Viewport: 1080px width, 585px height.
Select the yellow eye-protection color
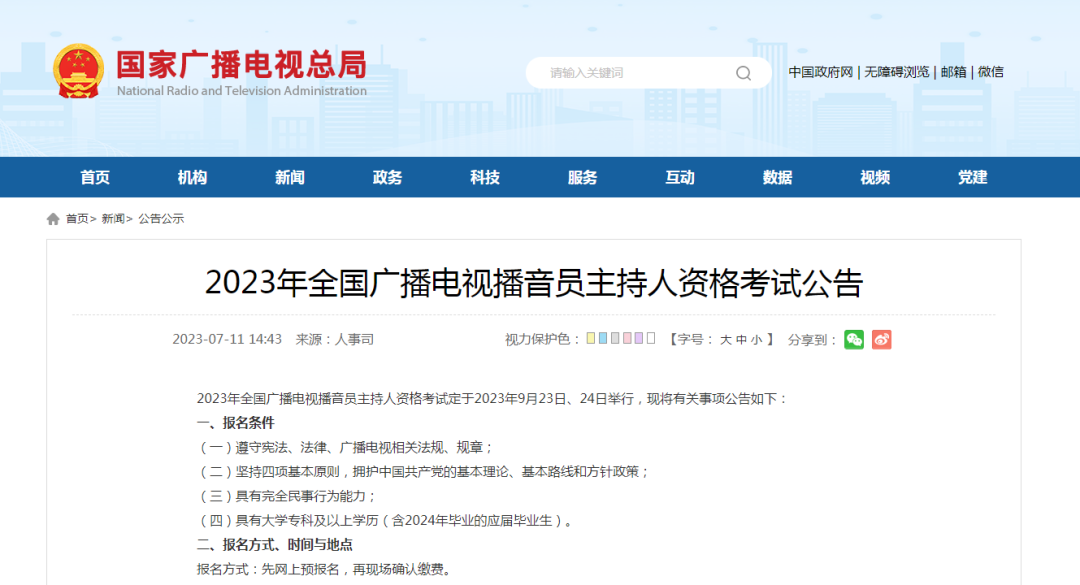click(591, 339)
